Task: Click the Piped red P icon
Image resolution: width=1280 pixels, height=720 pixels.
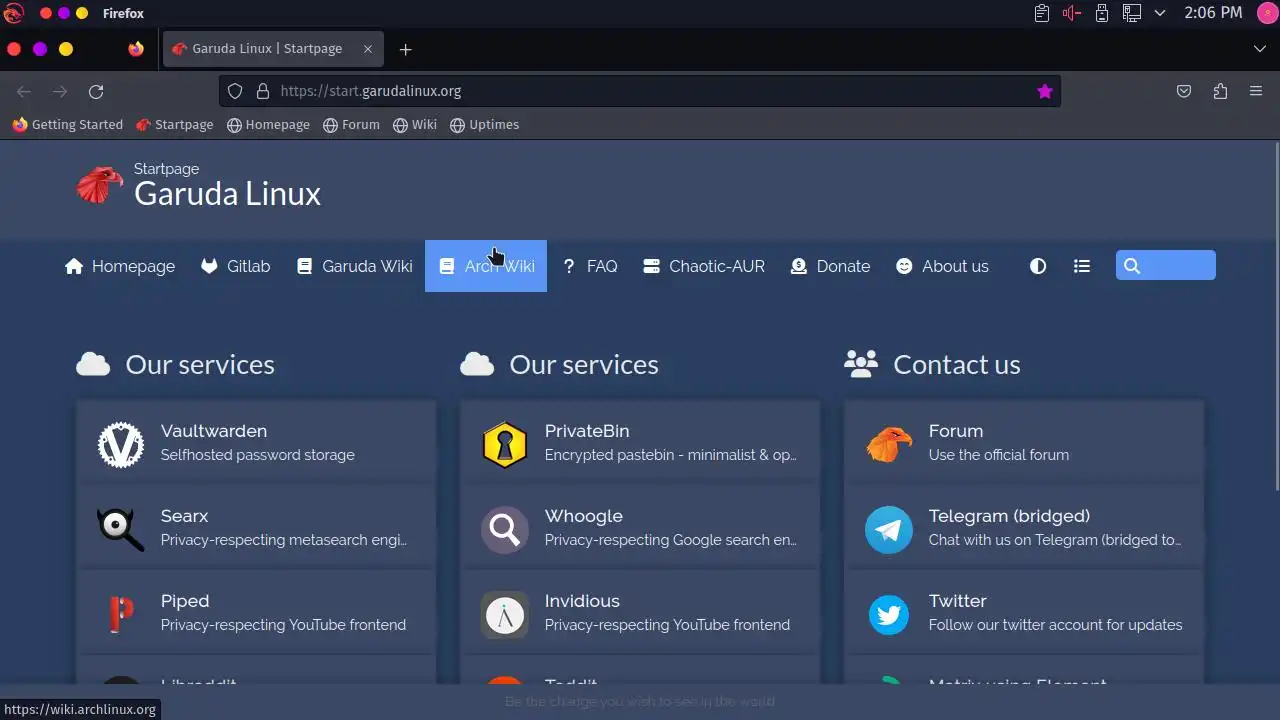Action: pos(121,614)
